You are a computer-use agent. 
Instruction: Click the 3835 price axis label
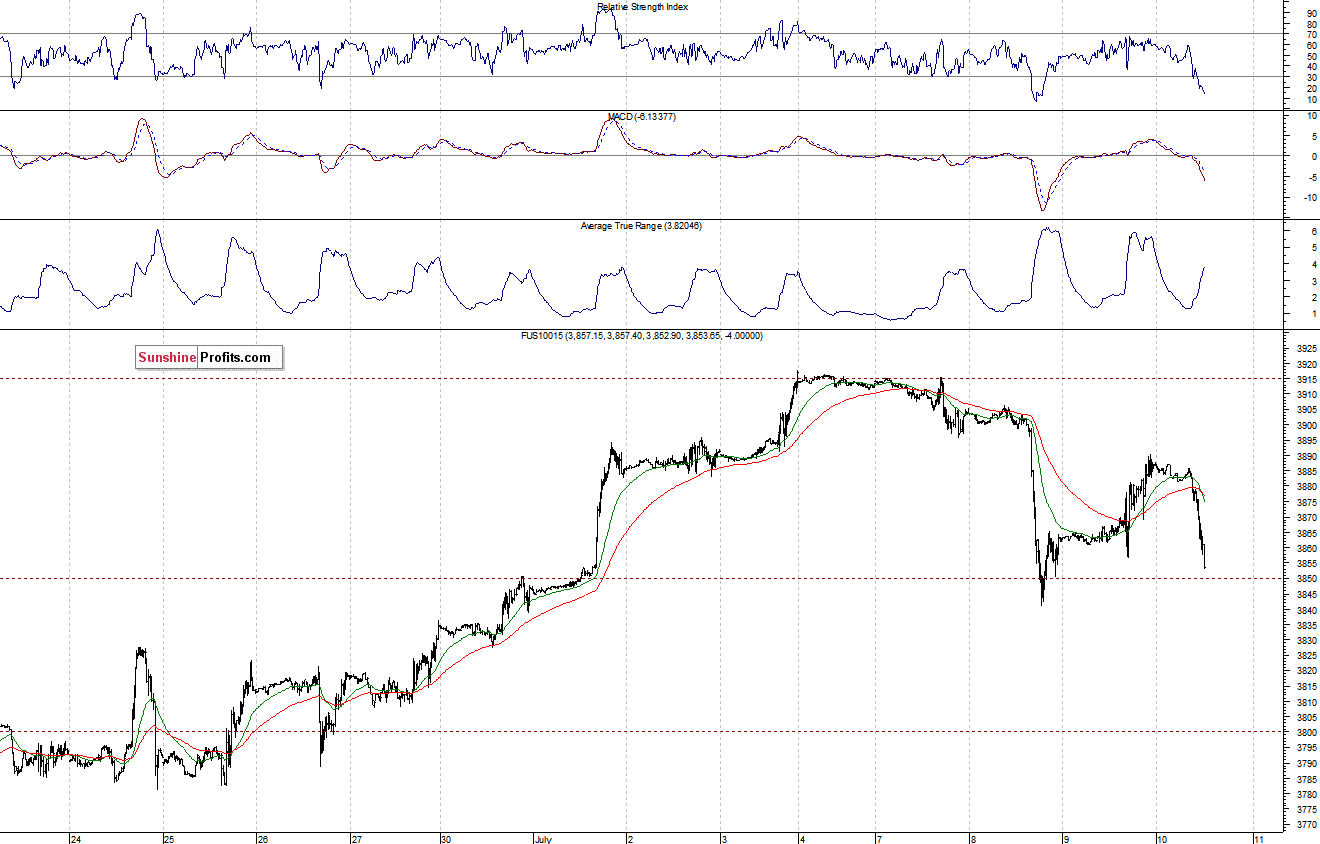click(x=1305, y=625)
